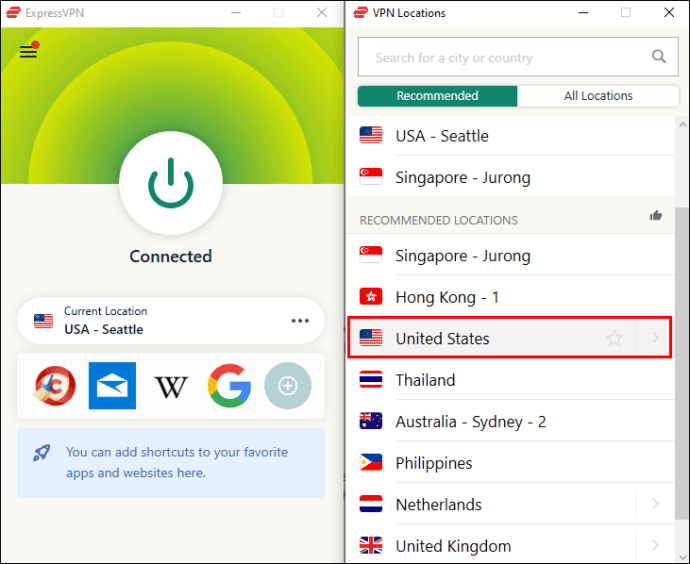Select Philippines location
Screen dimensions: 690x564
tap(510, 463)
